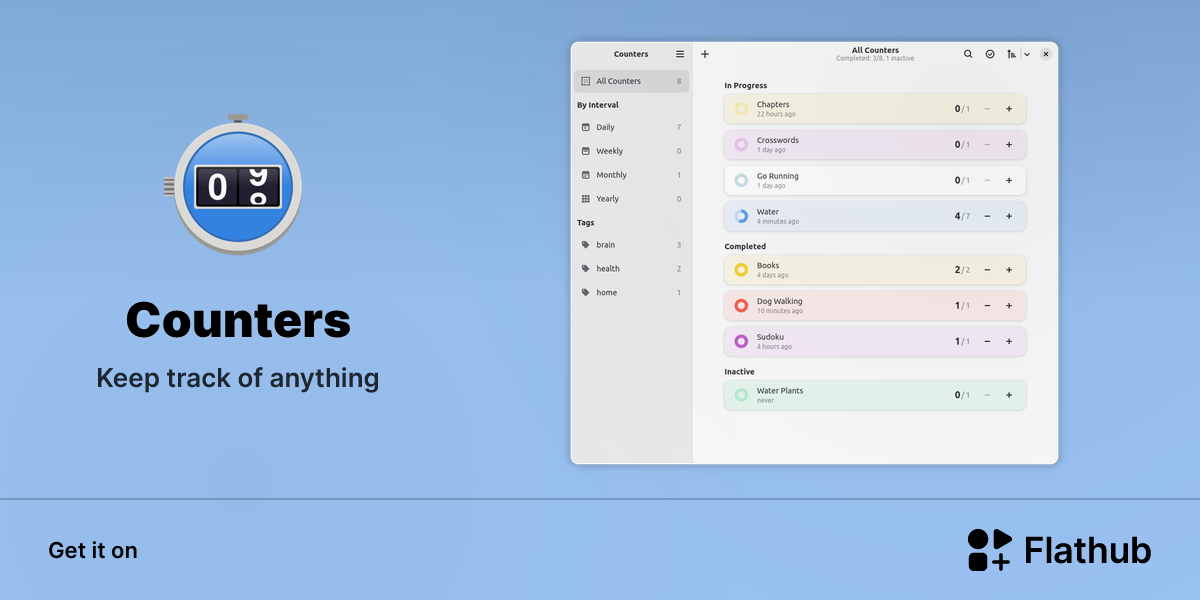Filter by Daily interval
Screen dimensions: 1200x600
631,127
